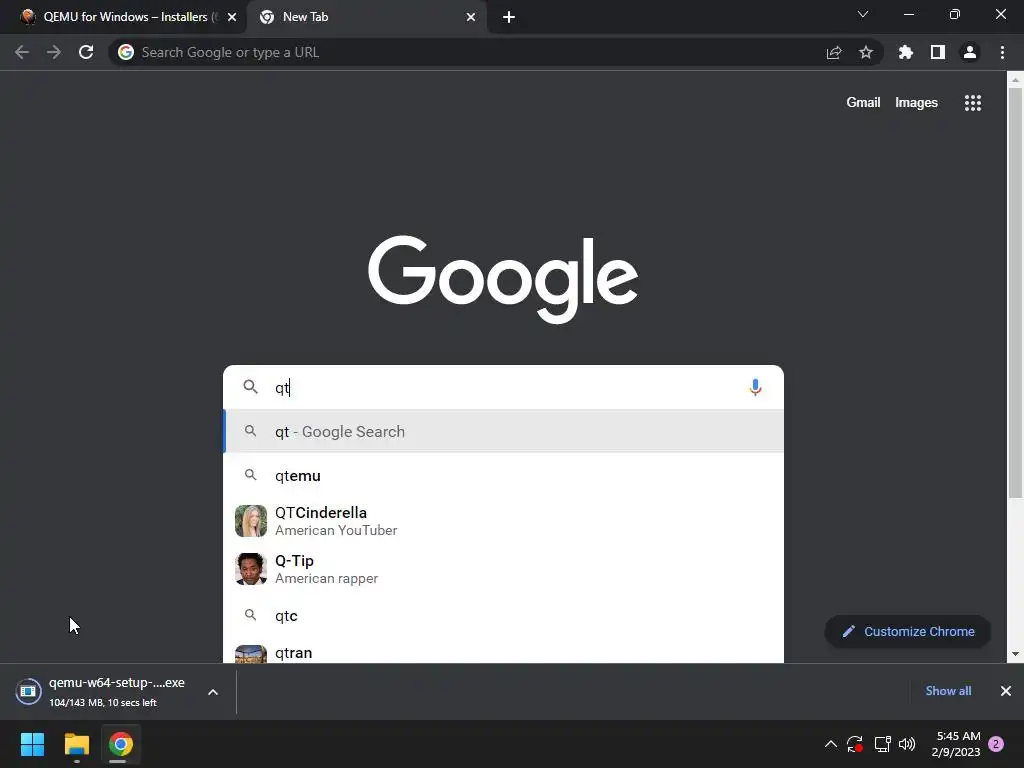Screen dimensions: 1024x768
Task: Show all downloads
Action: (948, 691)
